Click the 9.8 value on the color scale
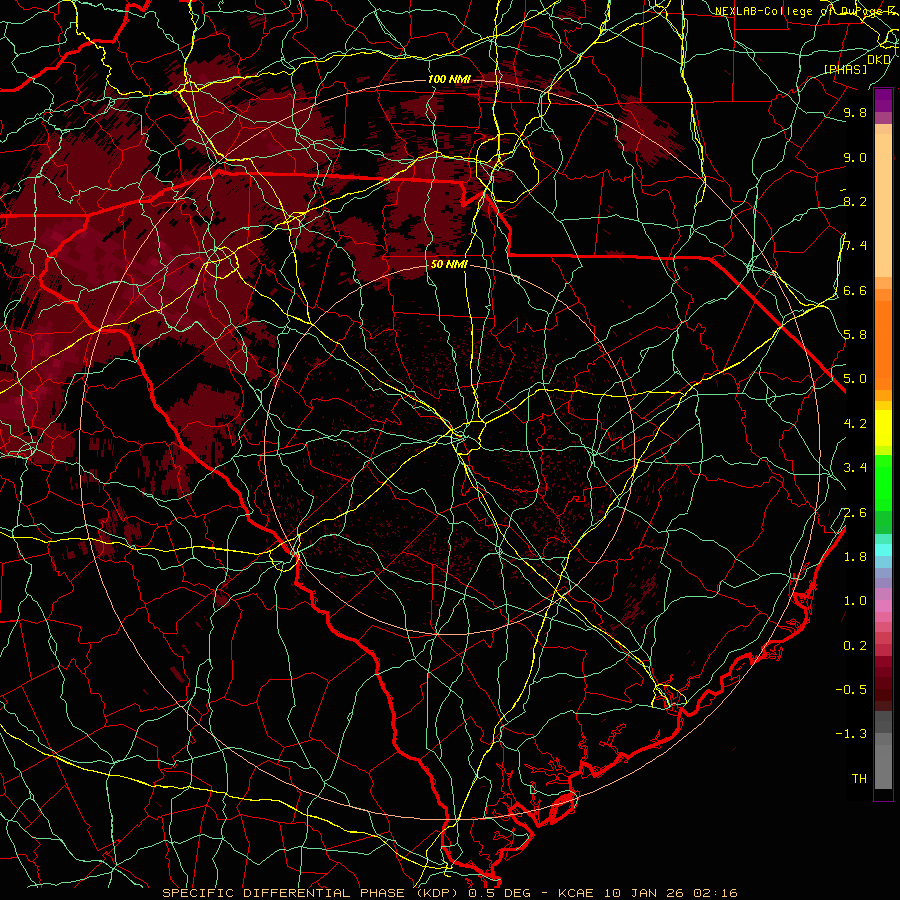Screen dimensions: 900x900 855,113
